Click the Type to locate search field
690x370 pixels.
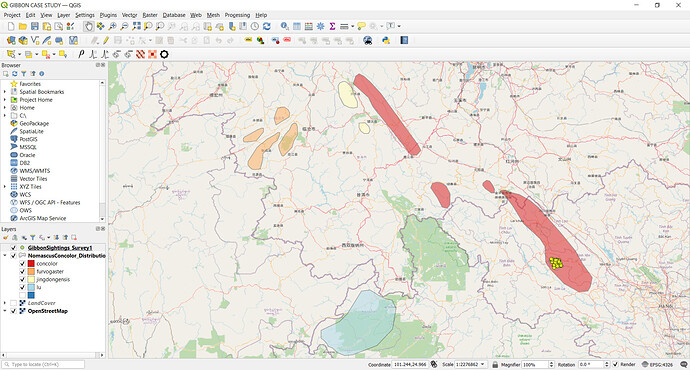(43, 364)
